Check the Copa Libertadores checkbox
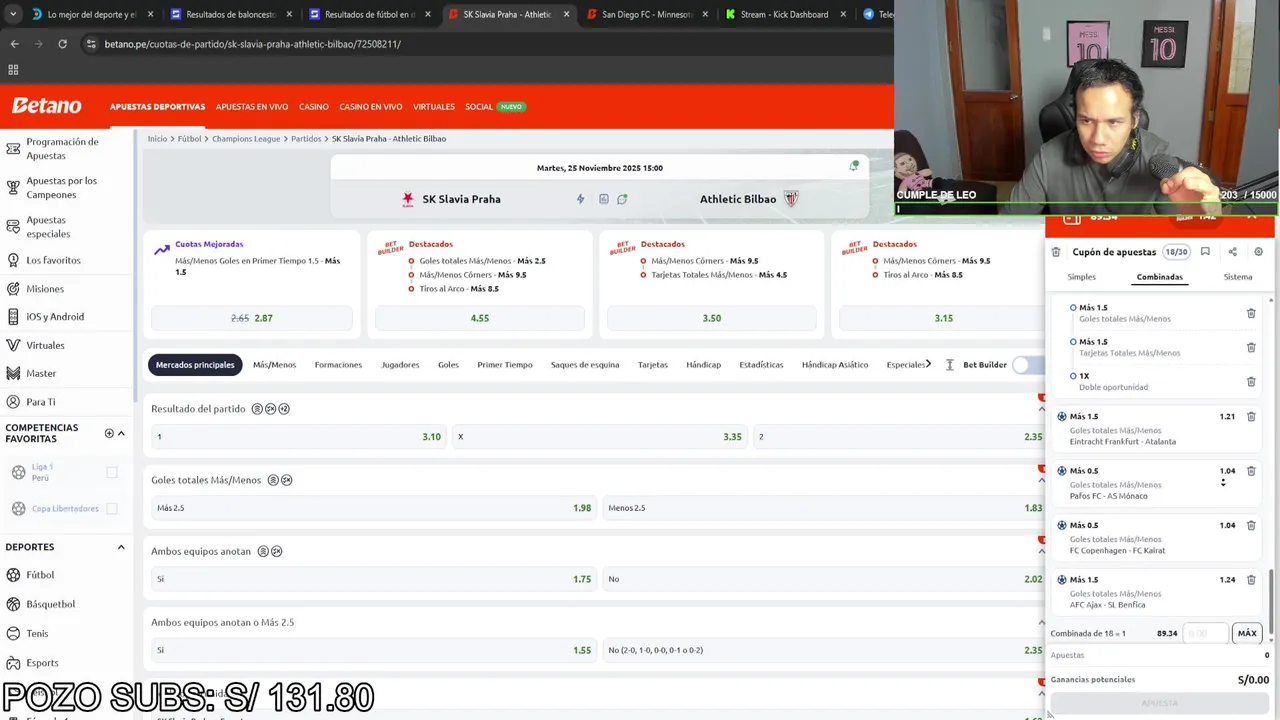 tap(112, 508)
